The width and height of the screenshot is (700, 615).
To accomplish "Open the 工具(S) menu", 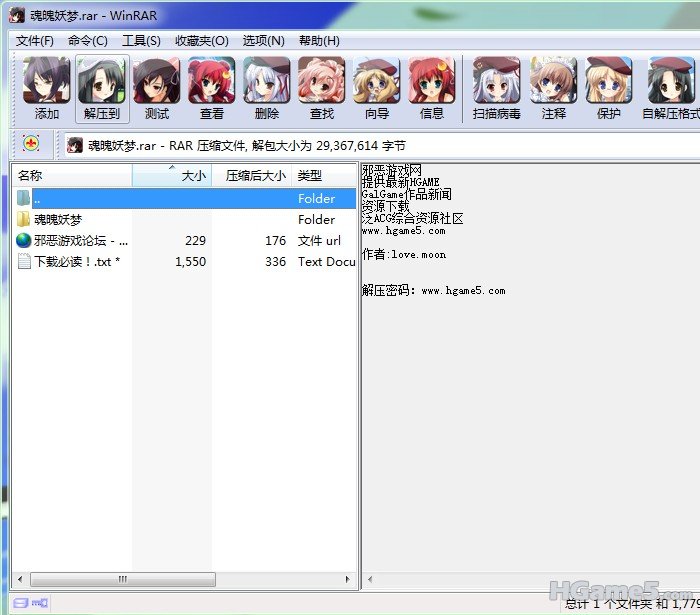I will 141,41.
